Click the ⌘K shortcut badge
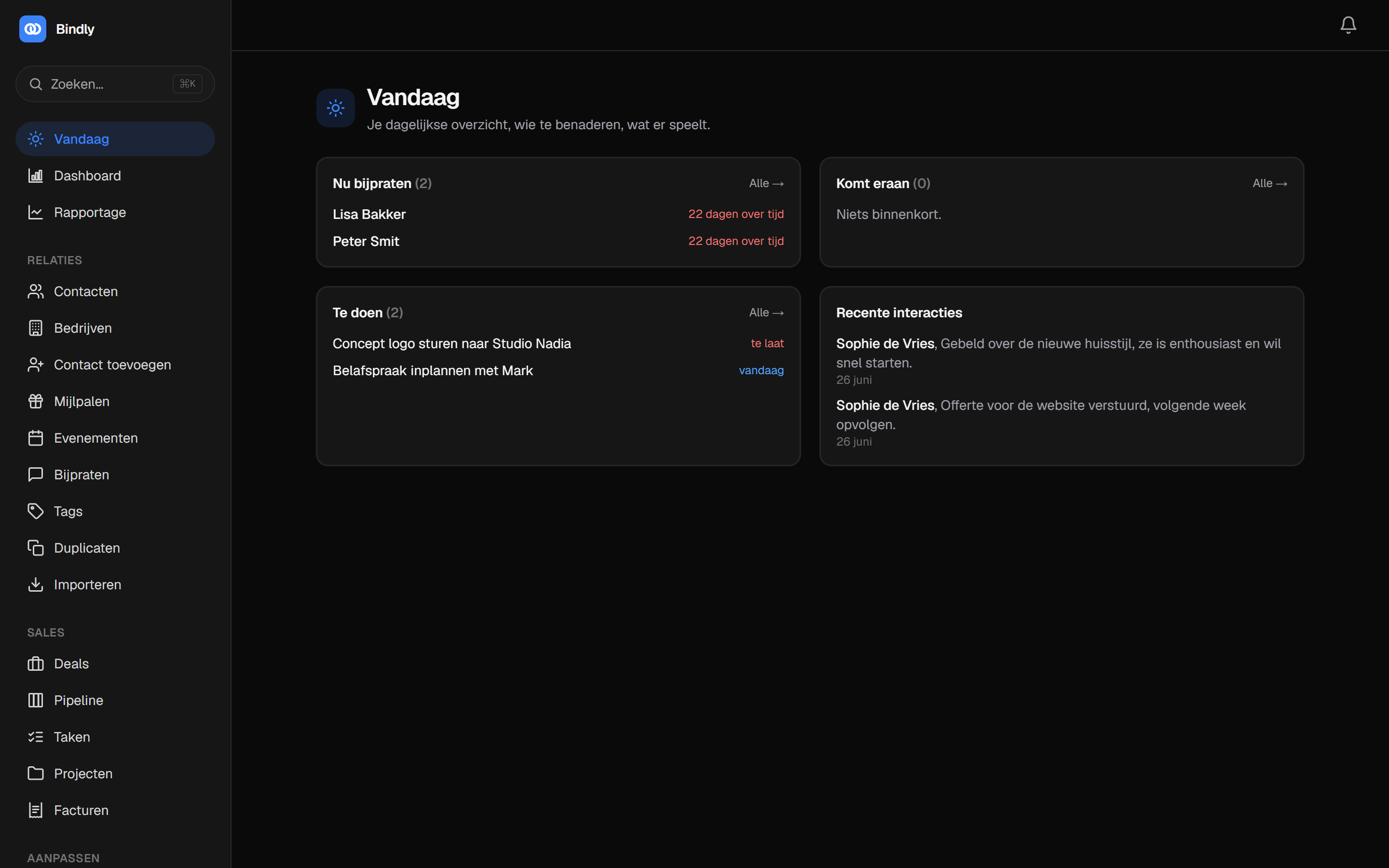Image resolution: width=1389 pixels, height=868 pixels. click(188, 84)
